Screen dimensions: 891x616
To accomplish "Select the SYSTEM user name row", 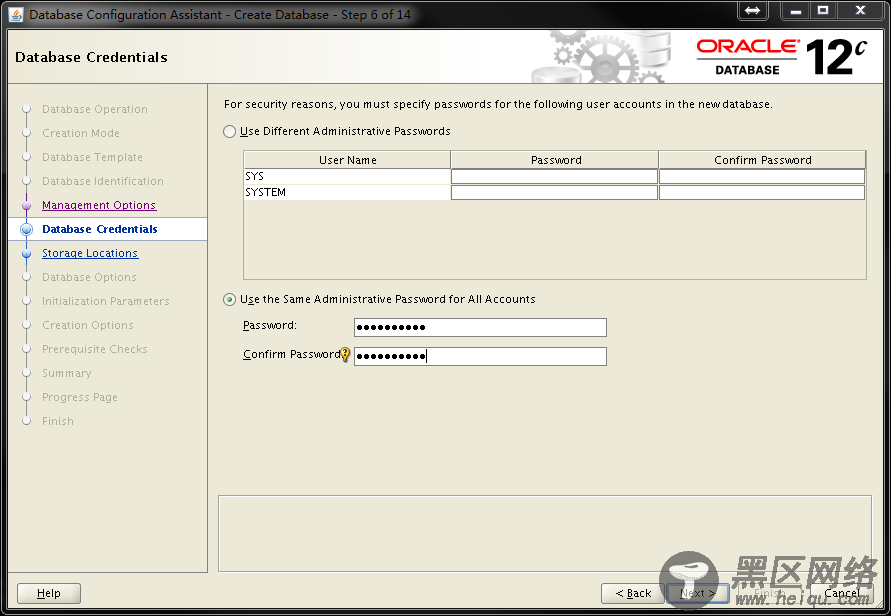I will [347, 193].
